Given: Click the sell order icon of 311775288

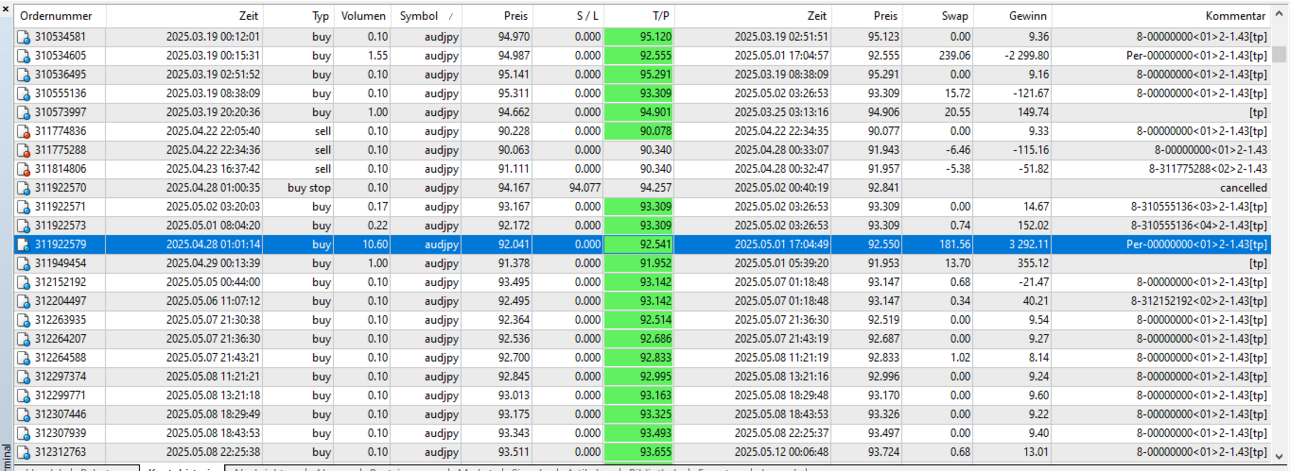Looking at the screenshot, I should (24, 150).
